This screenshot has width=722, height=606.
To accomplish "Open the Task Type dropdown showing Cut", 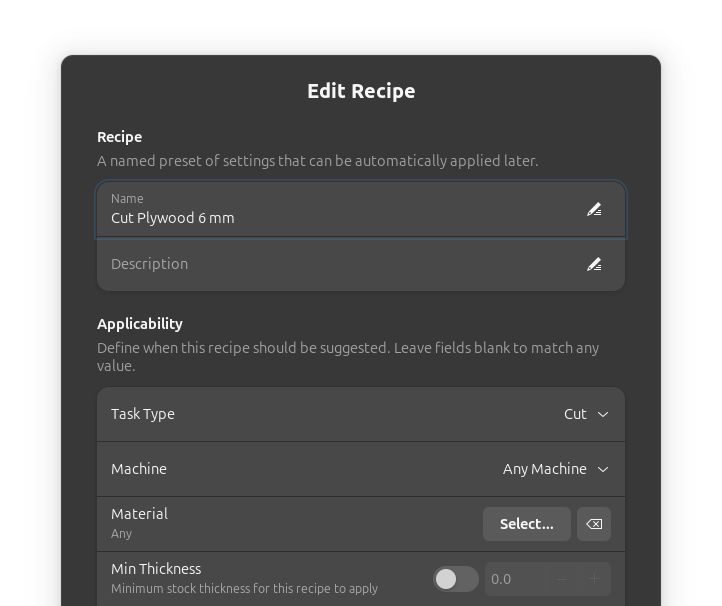I will (585, 414).
